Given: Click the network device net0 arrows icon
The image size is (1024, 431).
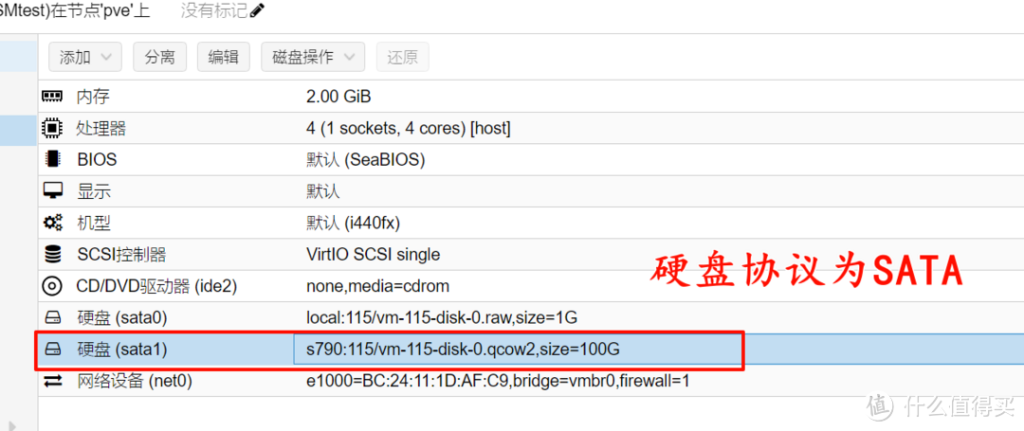Looking at the screenshot, I should click(x=52, y=381).
